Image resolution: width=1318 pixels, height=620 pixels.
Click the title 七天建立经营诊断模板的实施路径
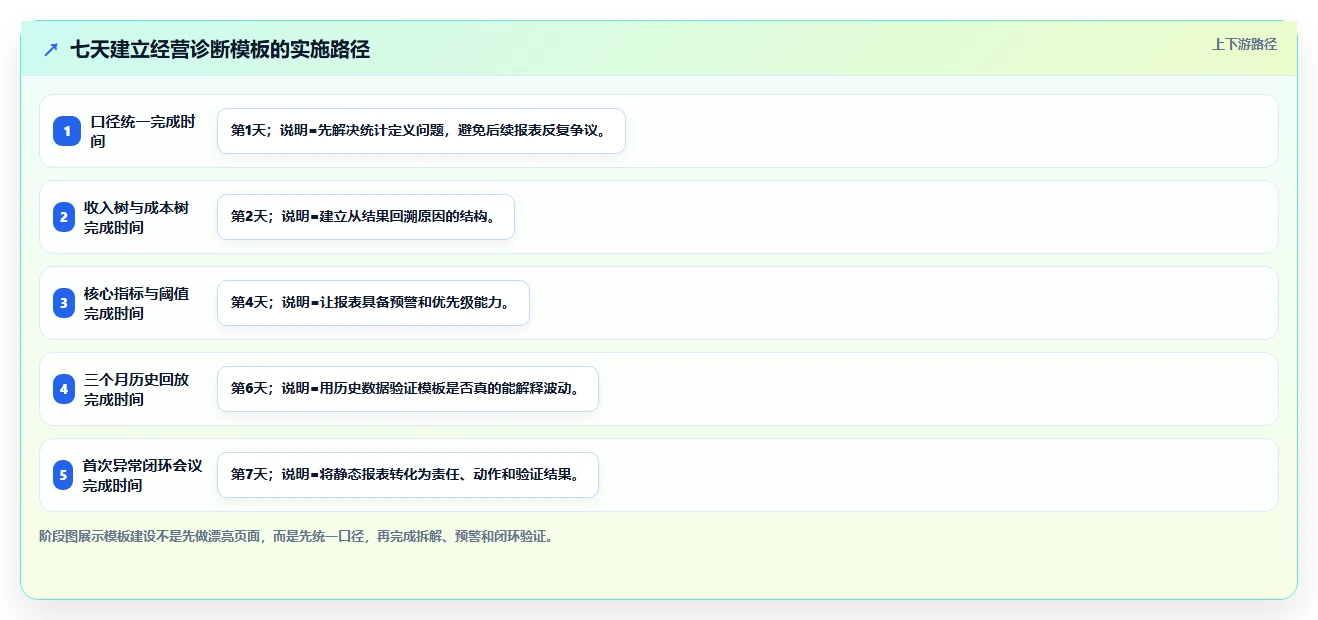coord(220,49)
